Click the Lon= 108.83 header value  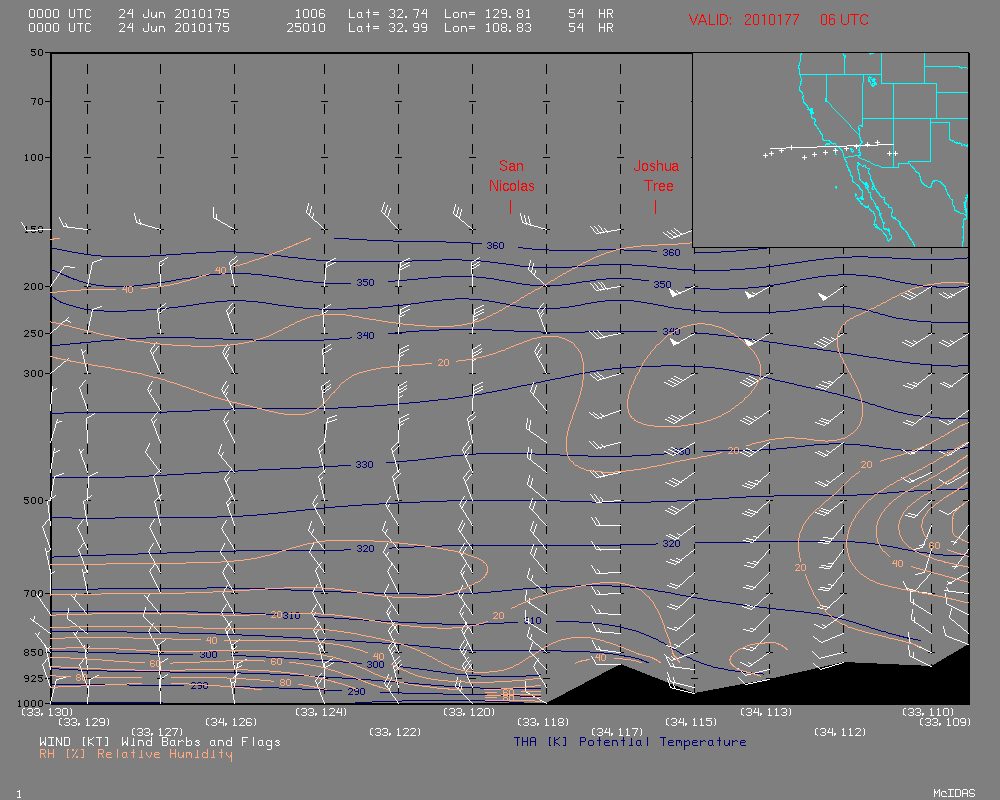click(488, 27)
